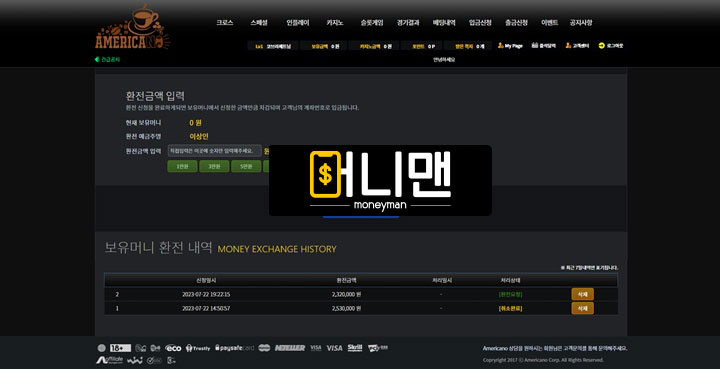The height and width of the screenshot is (369, 720).
Task: Click the 환전금액 column header
Action: 346,280
